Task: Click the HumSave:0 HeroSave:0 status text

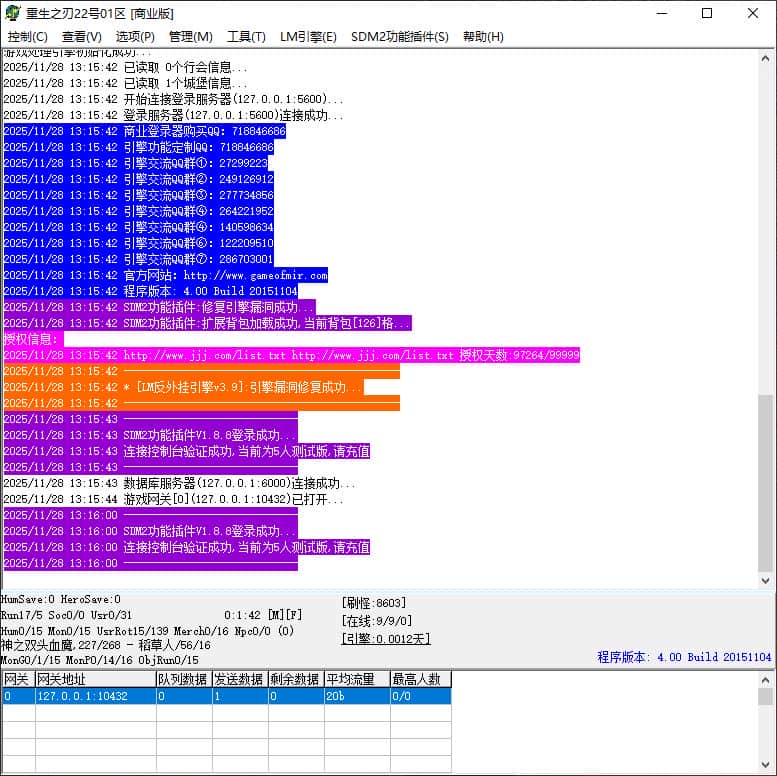Action: click(x=60, y=600)
